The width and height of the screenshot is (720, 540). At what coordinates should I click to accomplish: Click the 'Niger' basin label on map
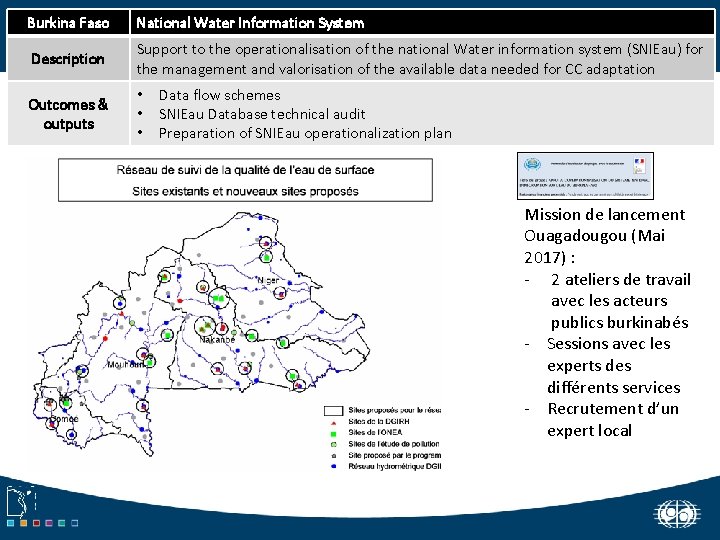(268, 280)
